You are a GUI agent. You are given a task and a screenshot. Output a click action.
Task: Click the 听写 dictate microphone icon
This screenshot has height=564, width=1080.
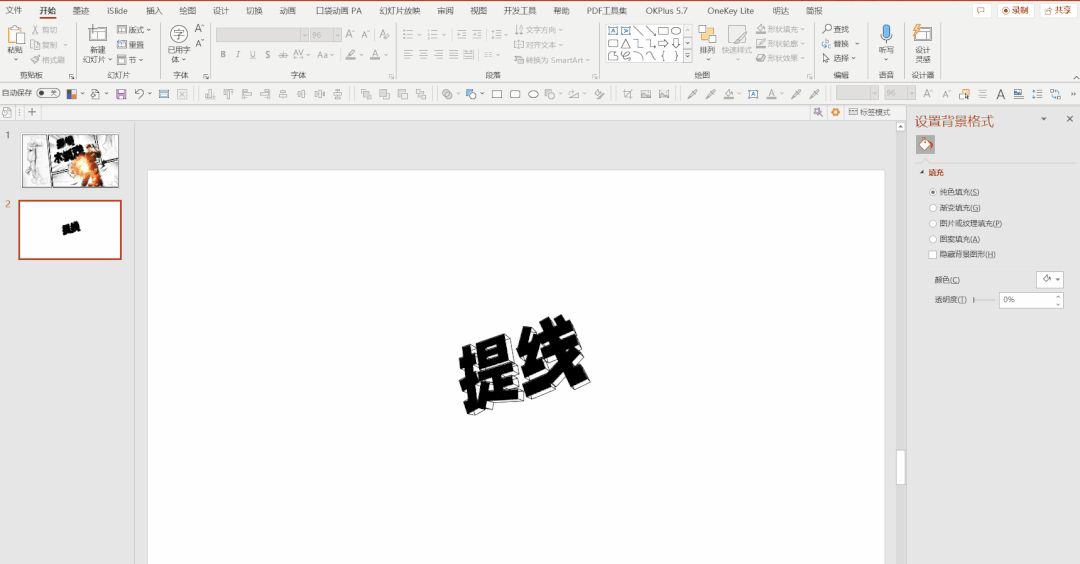coord(886,33)
